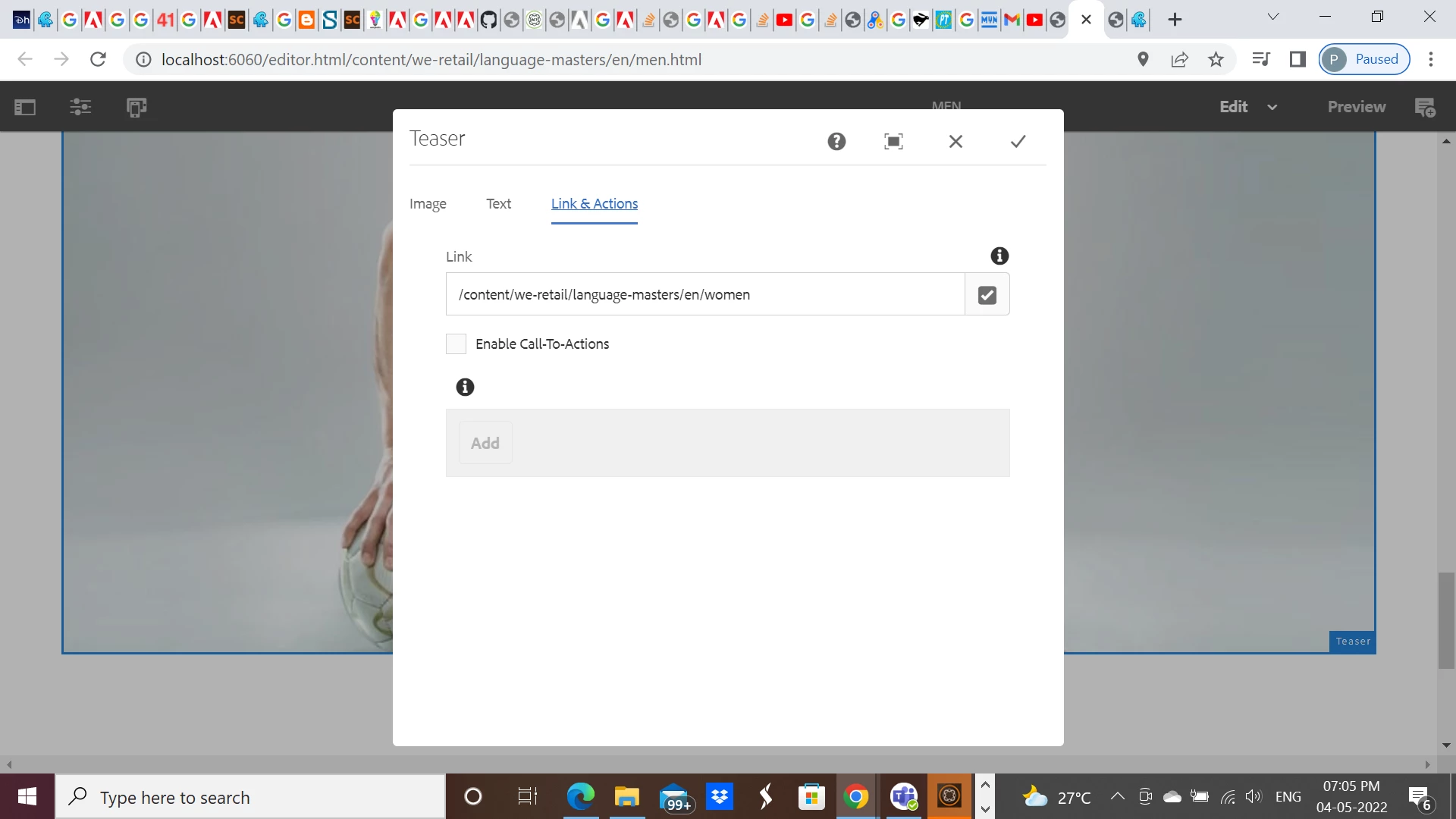
Task: Show info tooltip for Link field
Action: [x=999, y=256]
